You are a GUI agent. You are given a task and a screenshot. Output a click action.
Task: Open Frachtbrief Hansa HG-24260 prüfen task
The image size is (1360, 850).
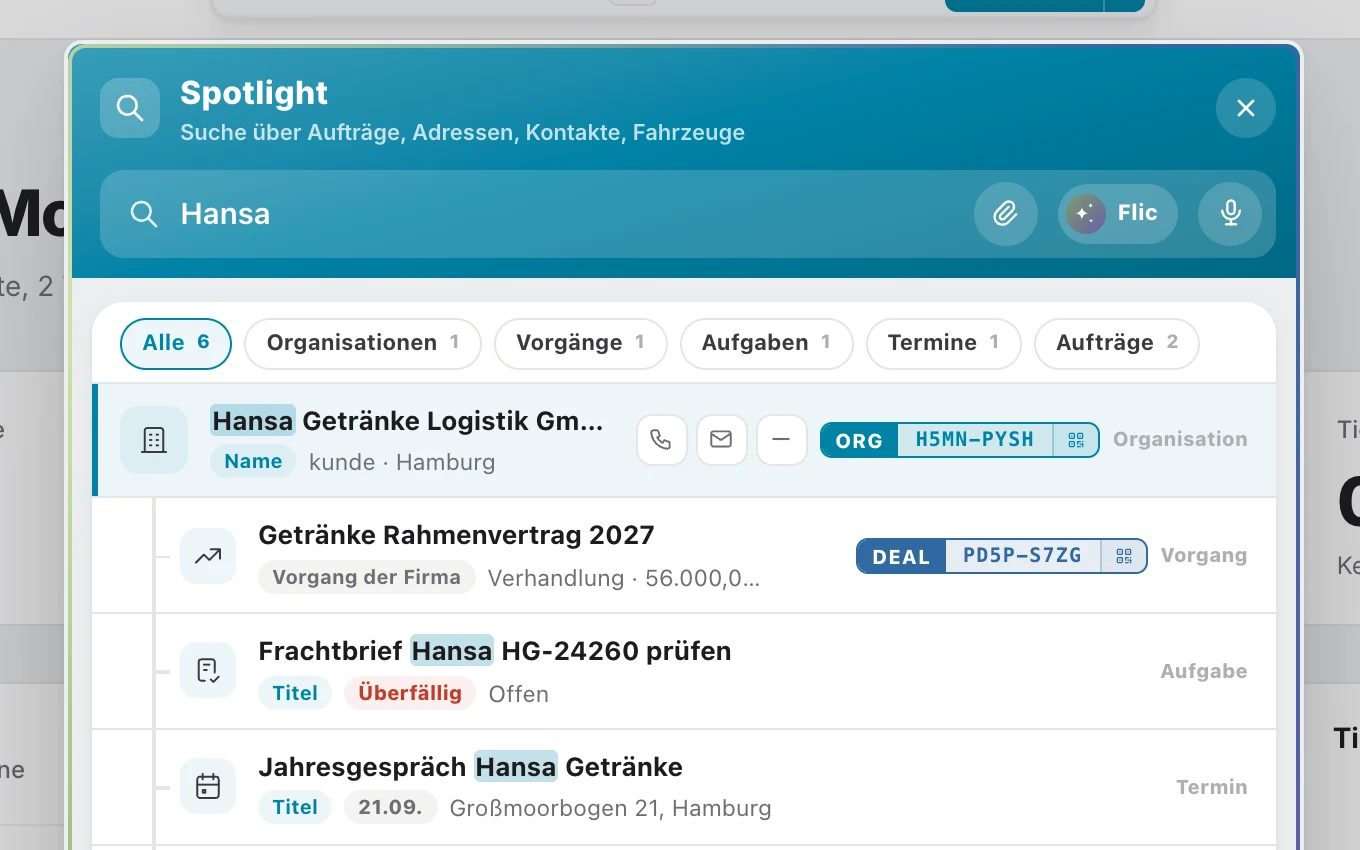coord(684,671)
